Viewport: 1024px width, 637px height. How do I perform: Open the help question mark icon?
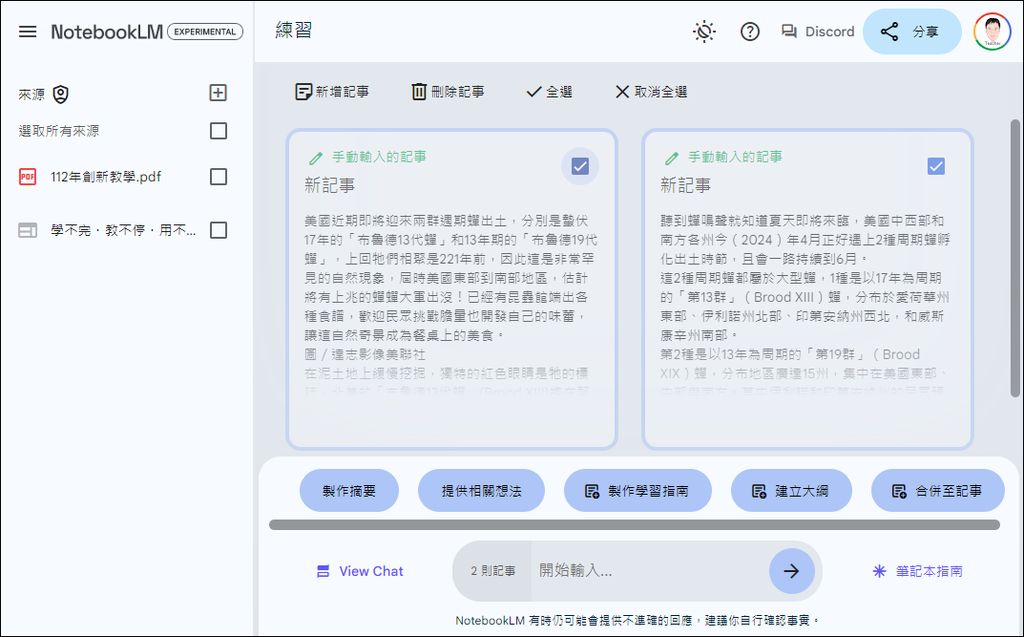point(750,31)
